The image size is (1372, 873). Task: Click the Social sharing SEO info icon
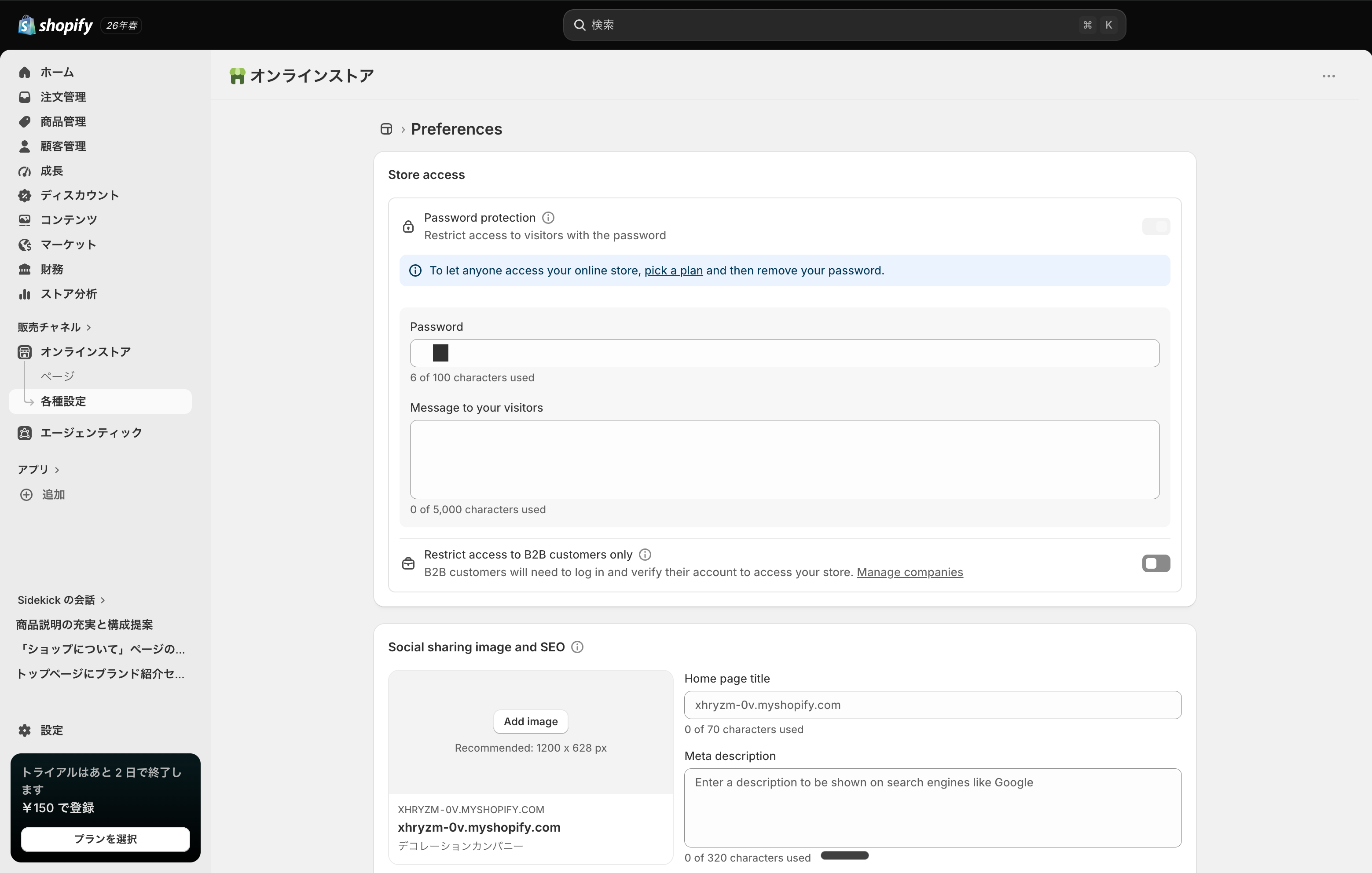tap(577, 647)
